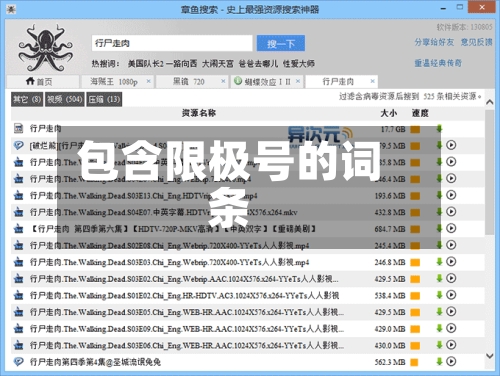
Task: Play the 246.8 MB S03E03 video
Action: pos(451,262)
